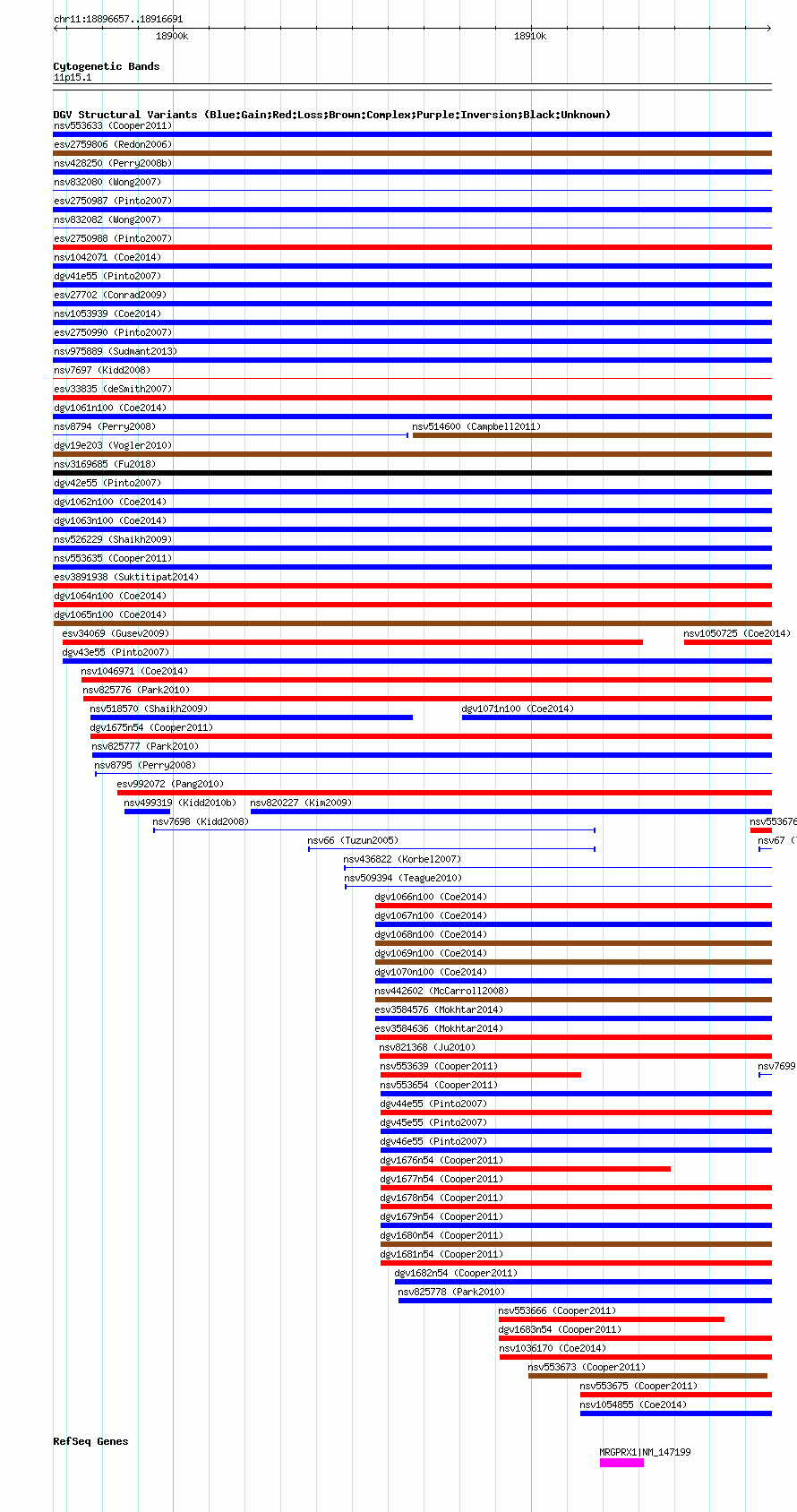
Task: Click esv2750988 (Pinto2007) label
Action: point(113,238)
